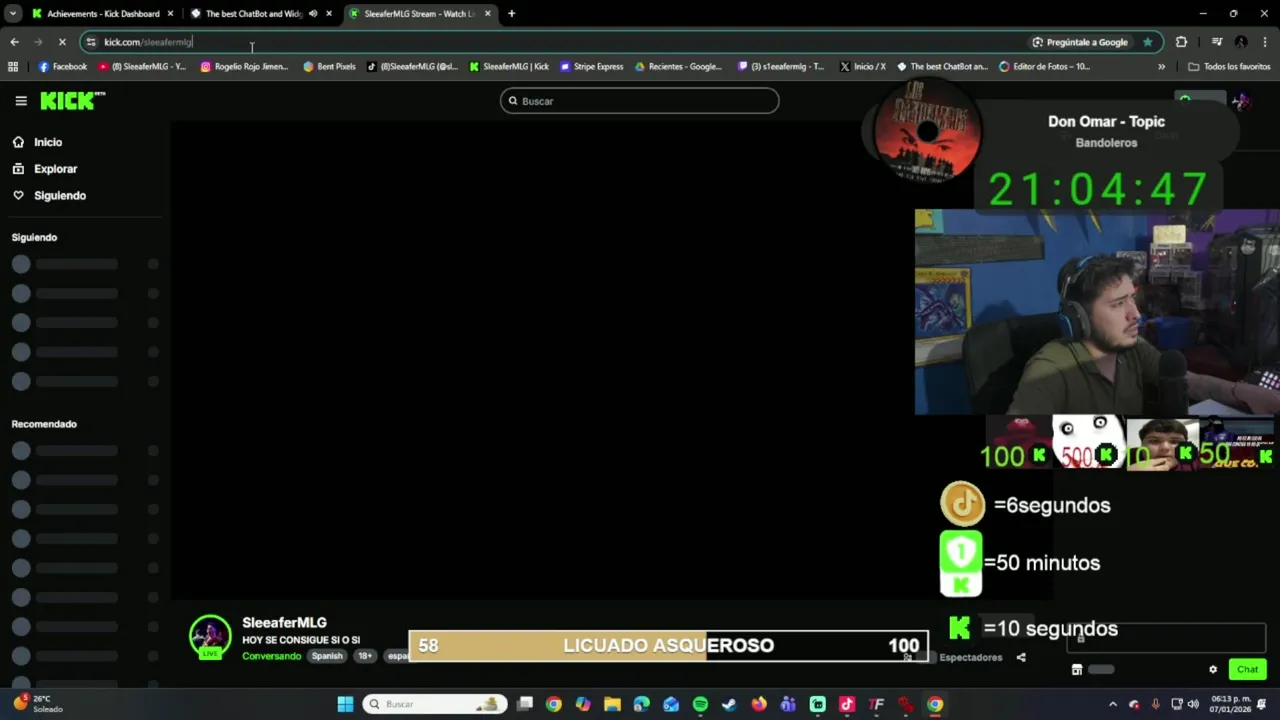Share the stream via share icon
Viewport: 1280px width, 720px height.
(x=1021, y=657)
